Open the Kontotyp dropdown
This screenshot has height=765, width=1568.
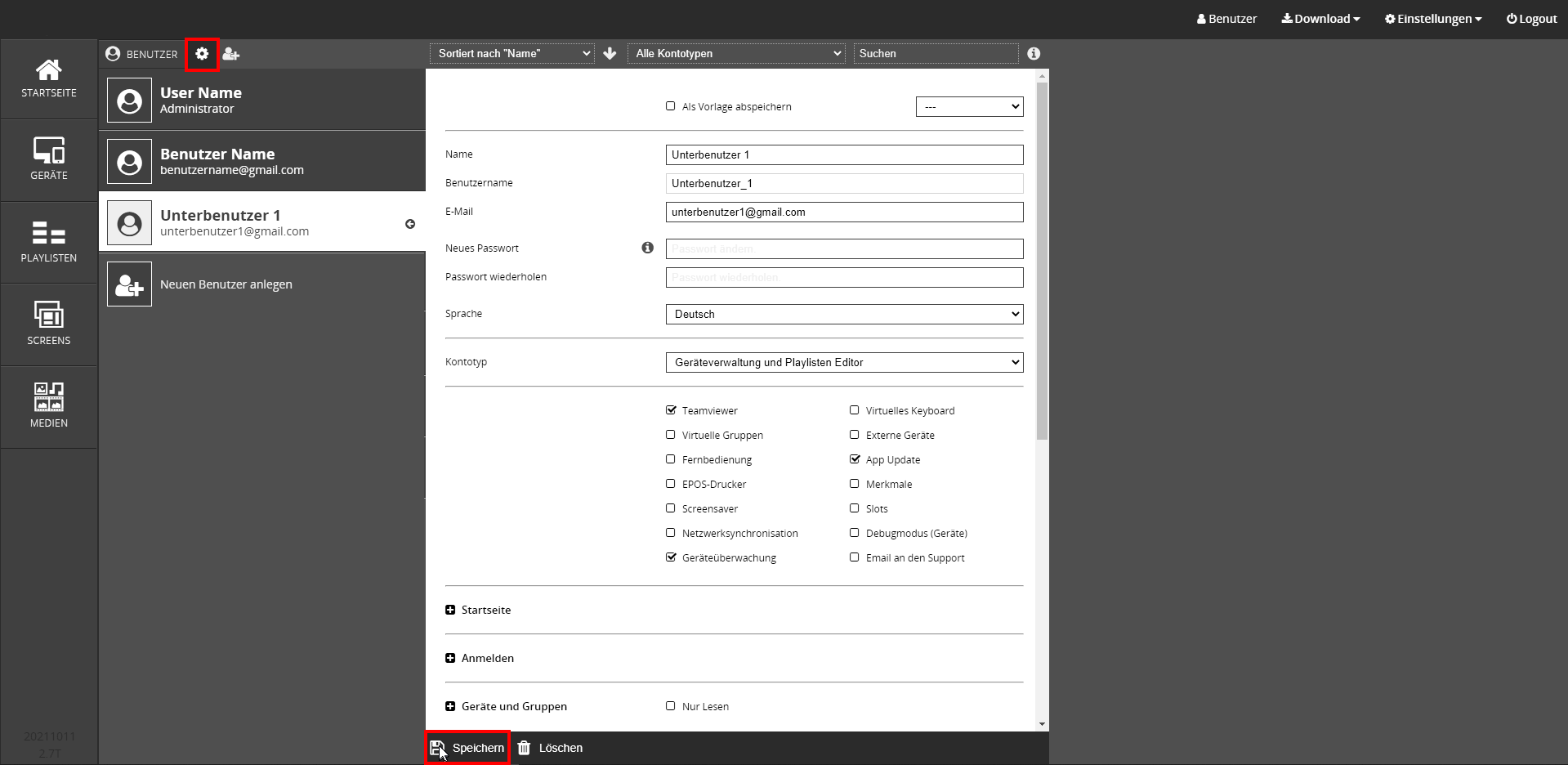(x=844, y=362)
